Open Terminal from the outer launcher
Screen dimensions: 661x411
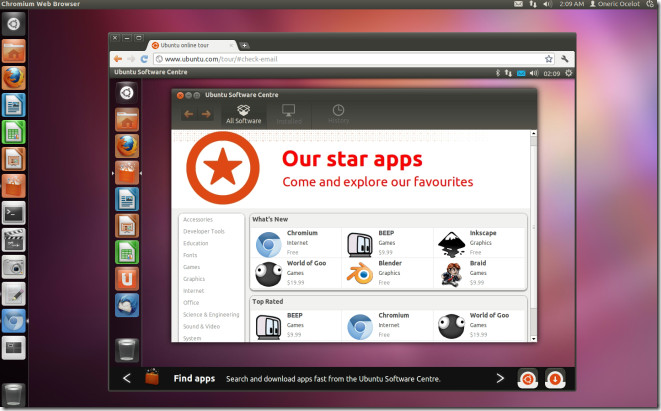(x=13, y=213)
